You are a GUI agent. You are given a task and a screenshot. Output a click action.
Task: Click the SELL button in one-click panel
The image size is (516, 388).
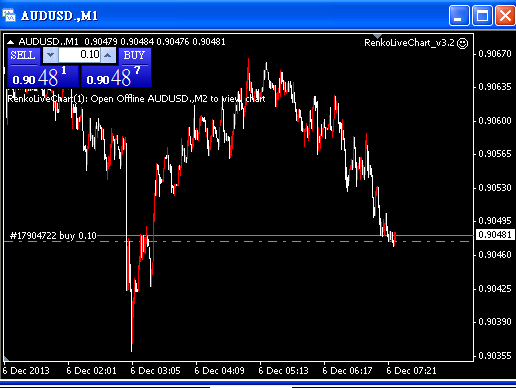pyautogui.click(x=23, y=55)
